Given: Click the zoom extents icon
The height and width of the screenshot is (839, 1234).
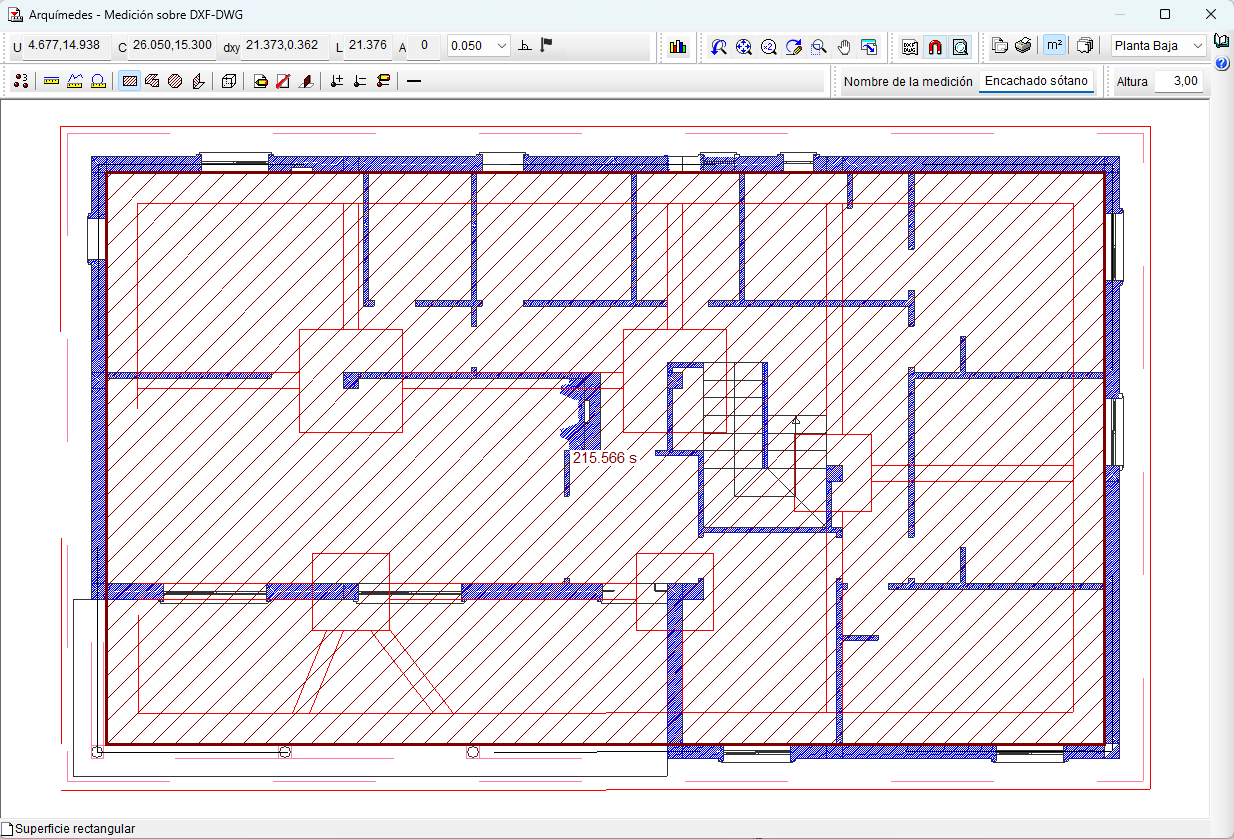Looking at the screenshot, I should click(x=743, y=46).
